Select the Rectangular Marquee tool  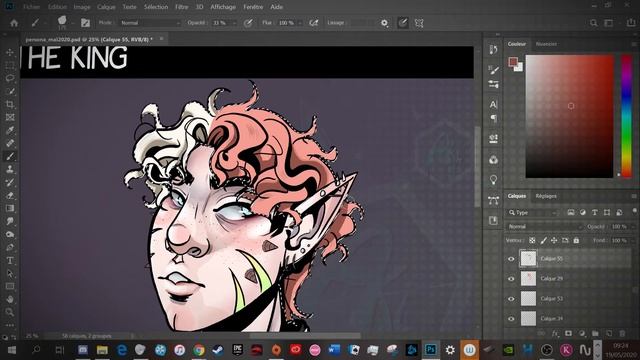click(10, 65)
